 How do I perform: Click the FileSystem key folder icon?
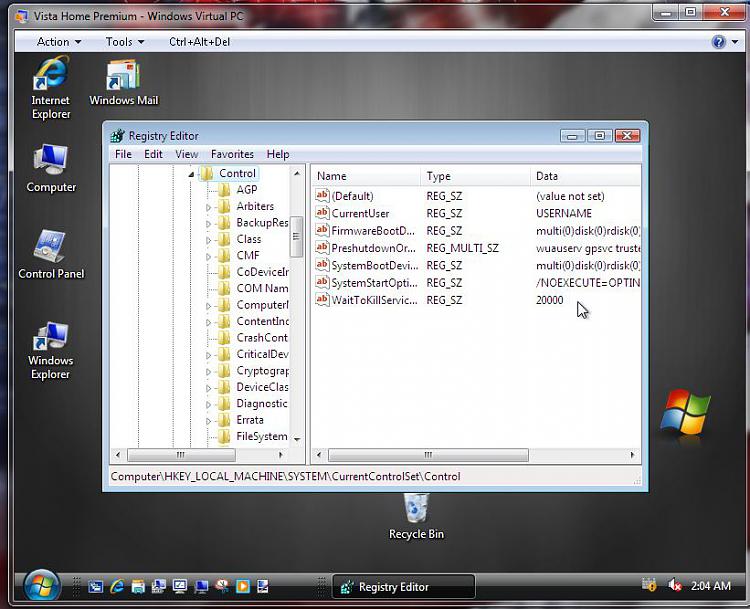[224, 436]
